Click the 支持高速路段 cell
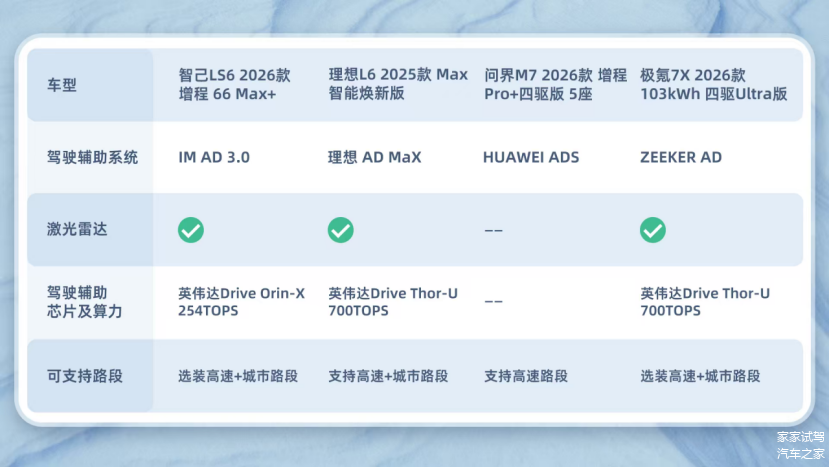 click(526, 376)
